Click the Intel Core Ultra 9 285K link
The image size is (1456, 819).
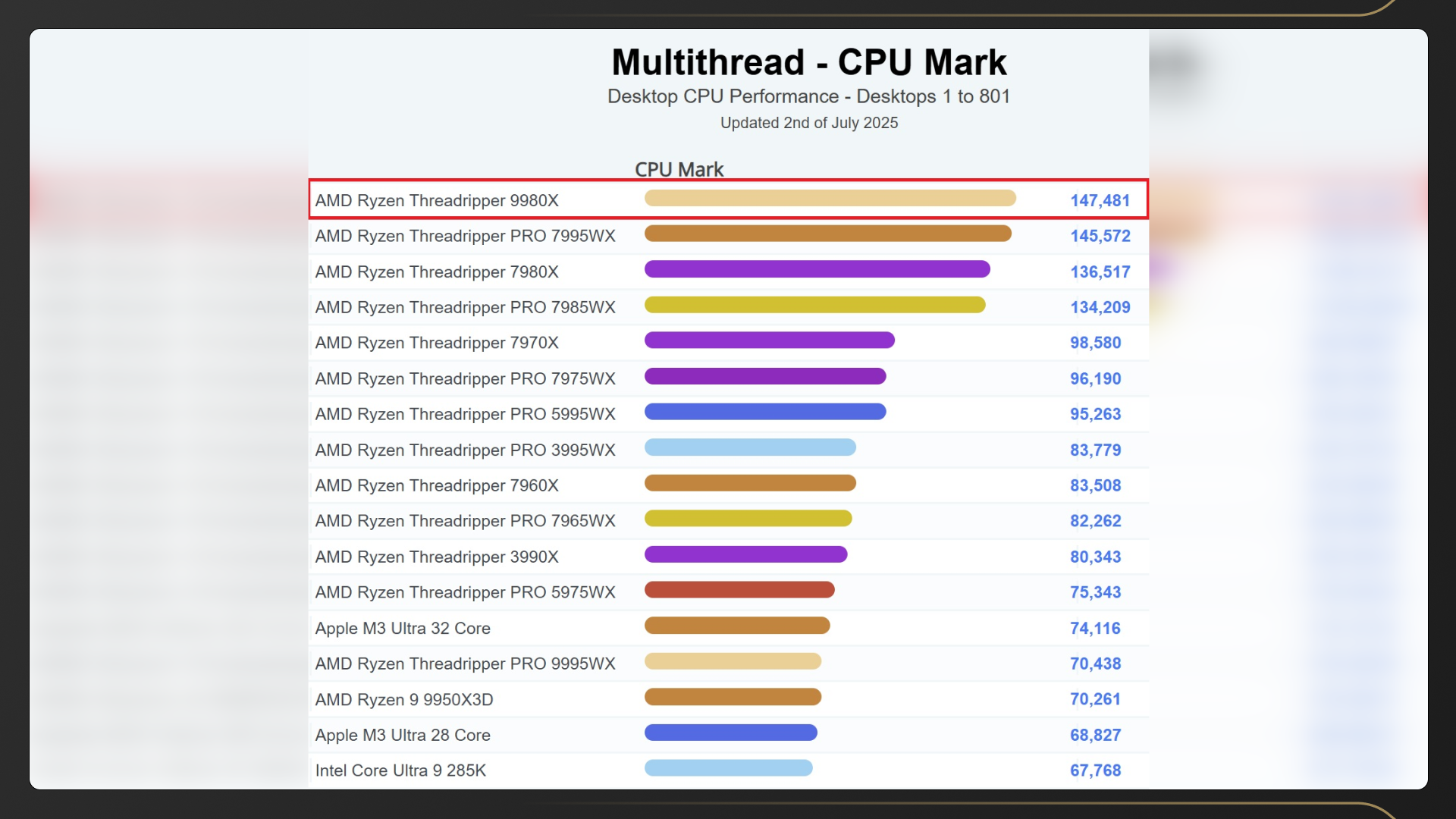[400, 770]
